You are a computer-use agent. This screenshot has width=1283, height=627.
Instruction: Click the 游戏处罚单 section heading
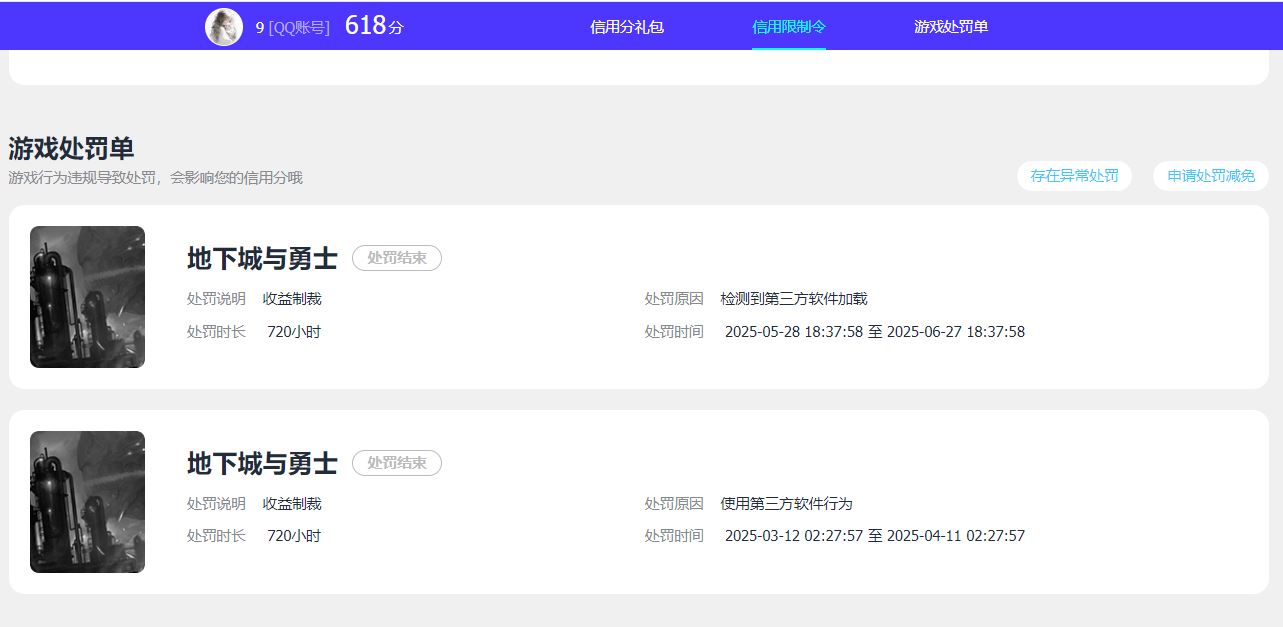click(71, 148)
